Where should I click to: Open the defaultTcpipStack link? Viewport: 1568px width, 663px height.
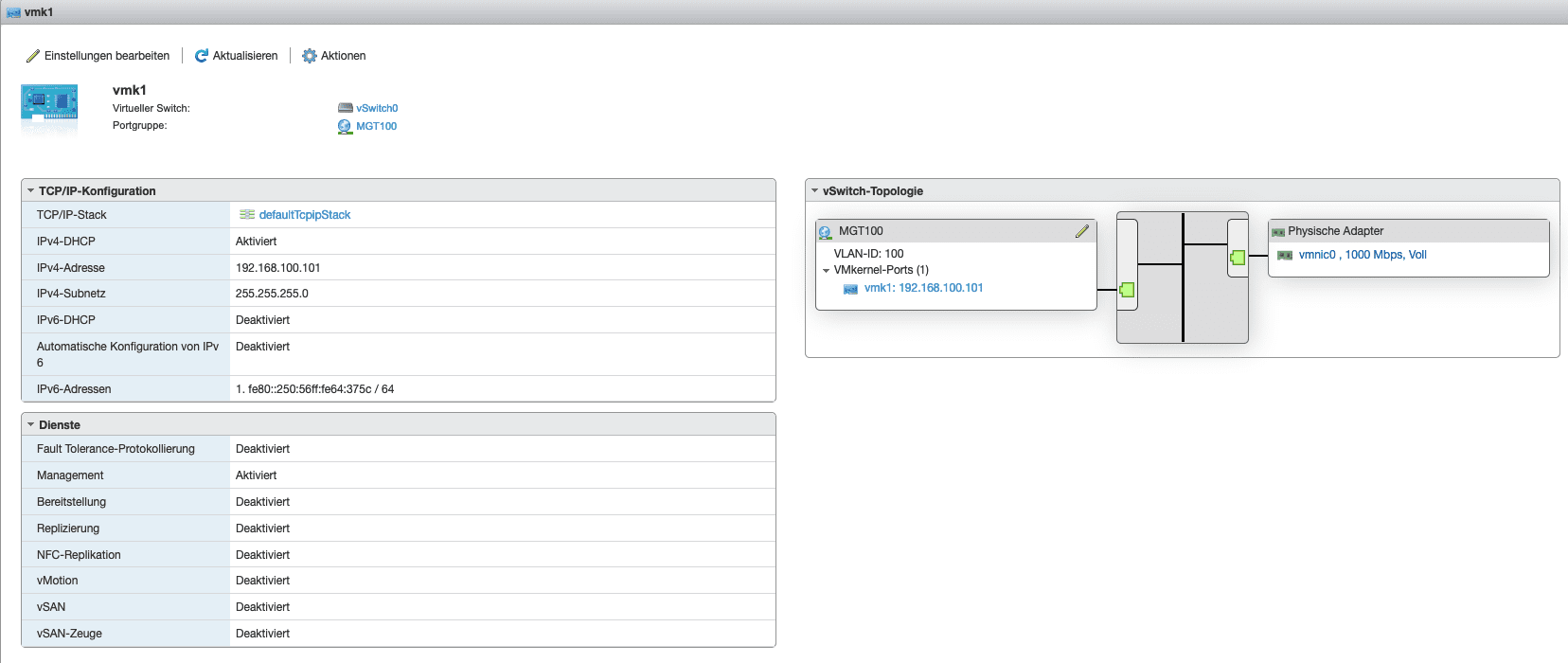pyautogui.click(x=305, y=215)
